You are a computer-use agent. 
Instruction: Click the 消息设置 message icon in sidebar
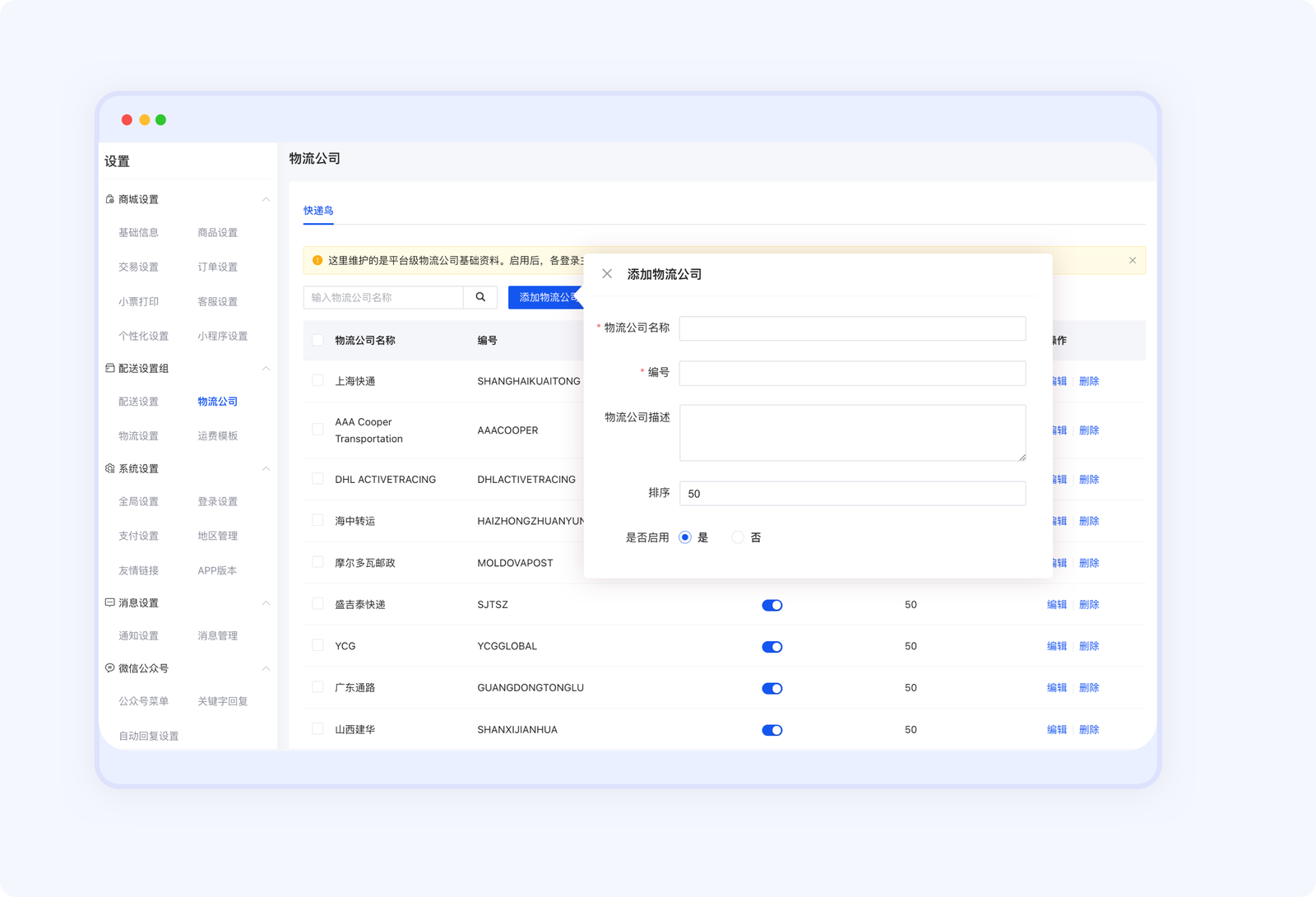[x=110, y=603]
